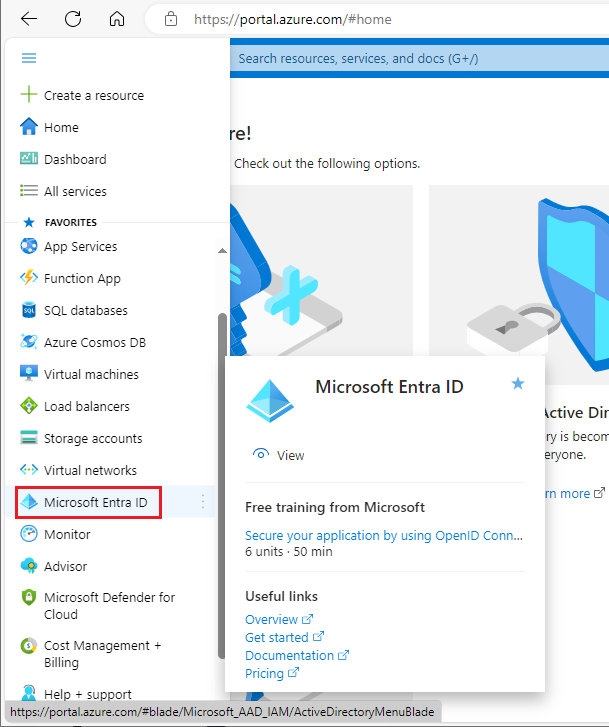This screenshot has height=727, width=609.
Task: Unfavorite Microsoft Entra ID with star
Action: coord(518,383)
